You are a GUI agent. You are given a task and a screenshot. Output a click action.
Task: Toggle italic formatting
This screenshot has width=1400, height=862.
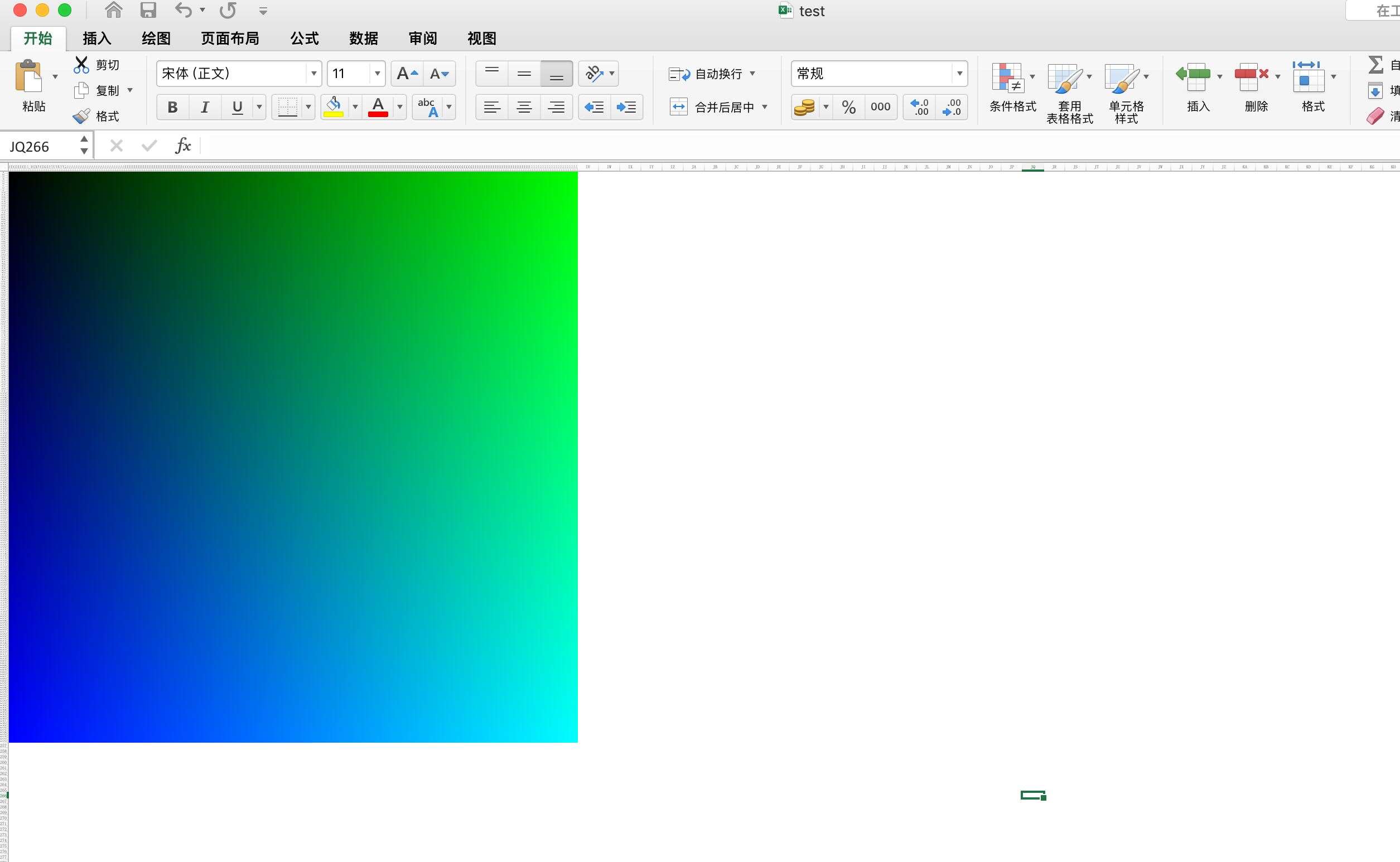click(205, 107)
